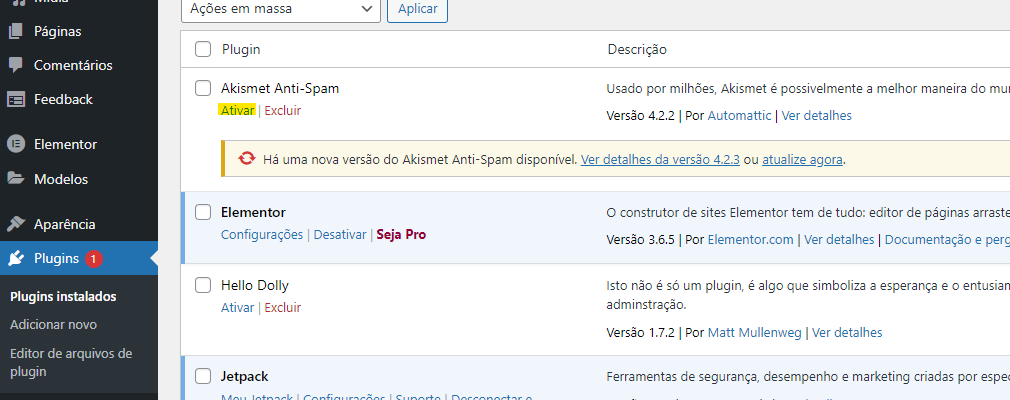Click Desativar under Elementor
Image resolution: width=1010 pixels, height=400 pixels.
(x=340, y=234)
